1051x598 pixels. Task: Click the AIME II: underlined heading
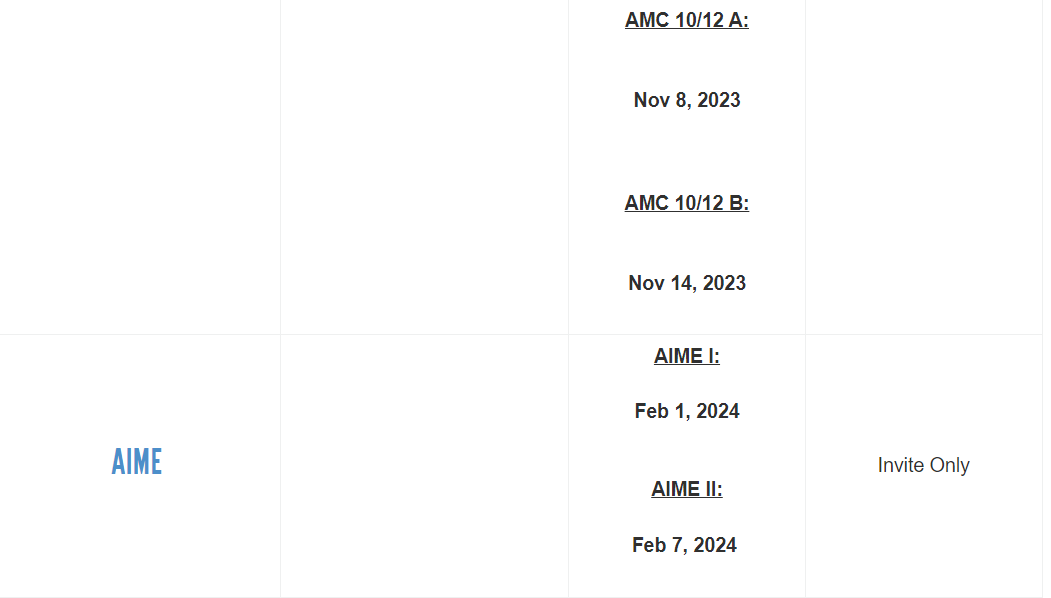tap(686, 489)
